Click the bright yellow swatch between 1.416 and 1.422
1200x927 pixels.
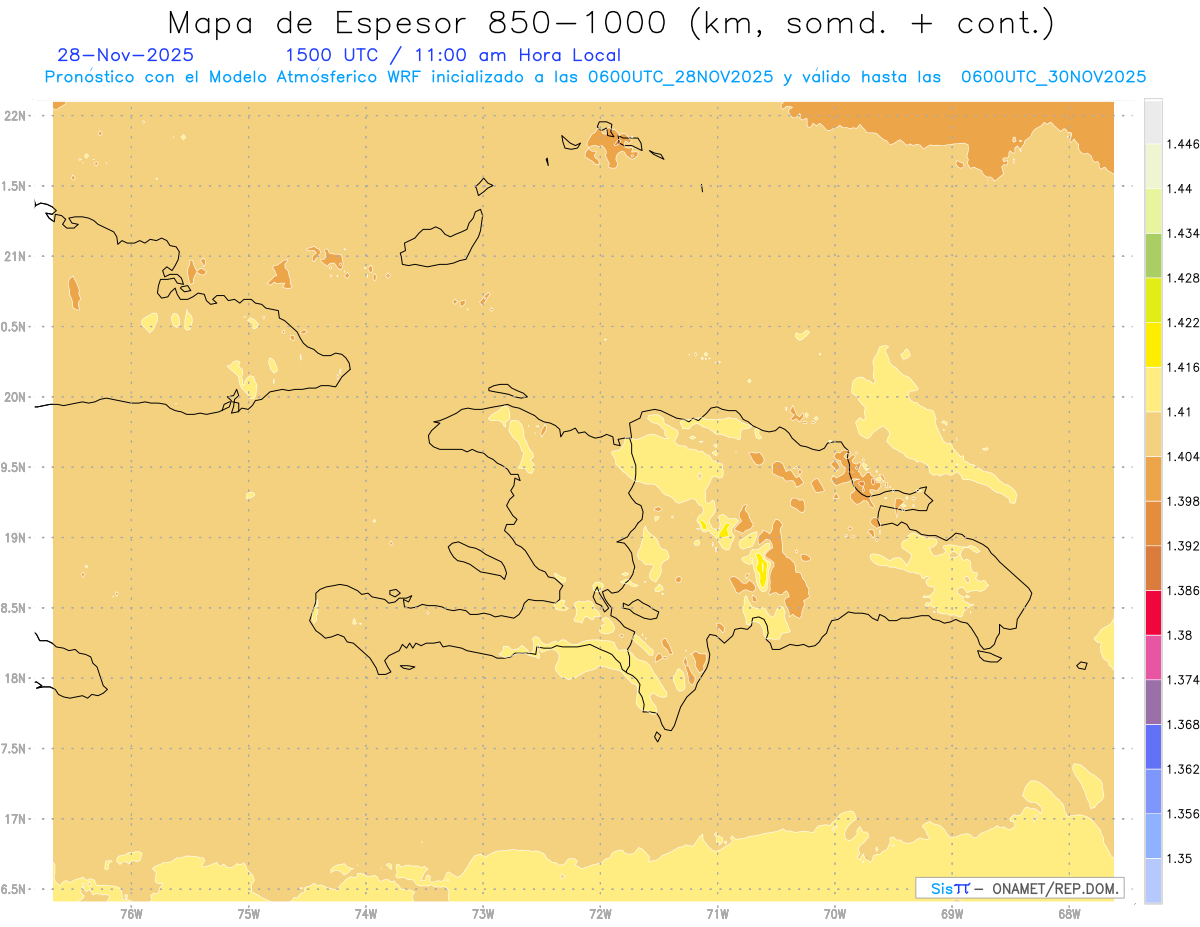(1153, 345)
